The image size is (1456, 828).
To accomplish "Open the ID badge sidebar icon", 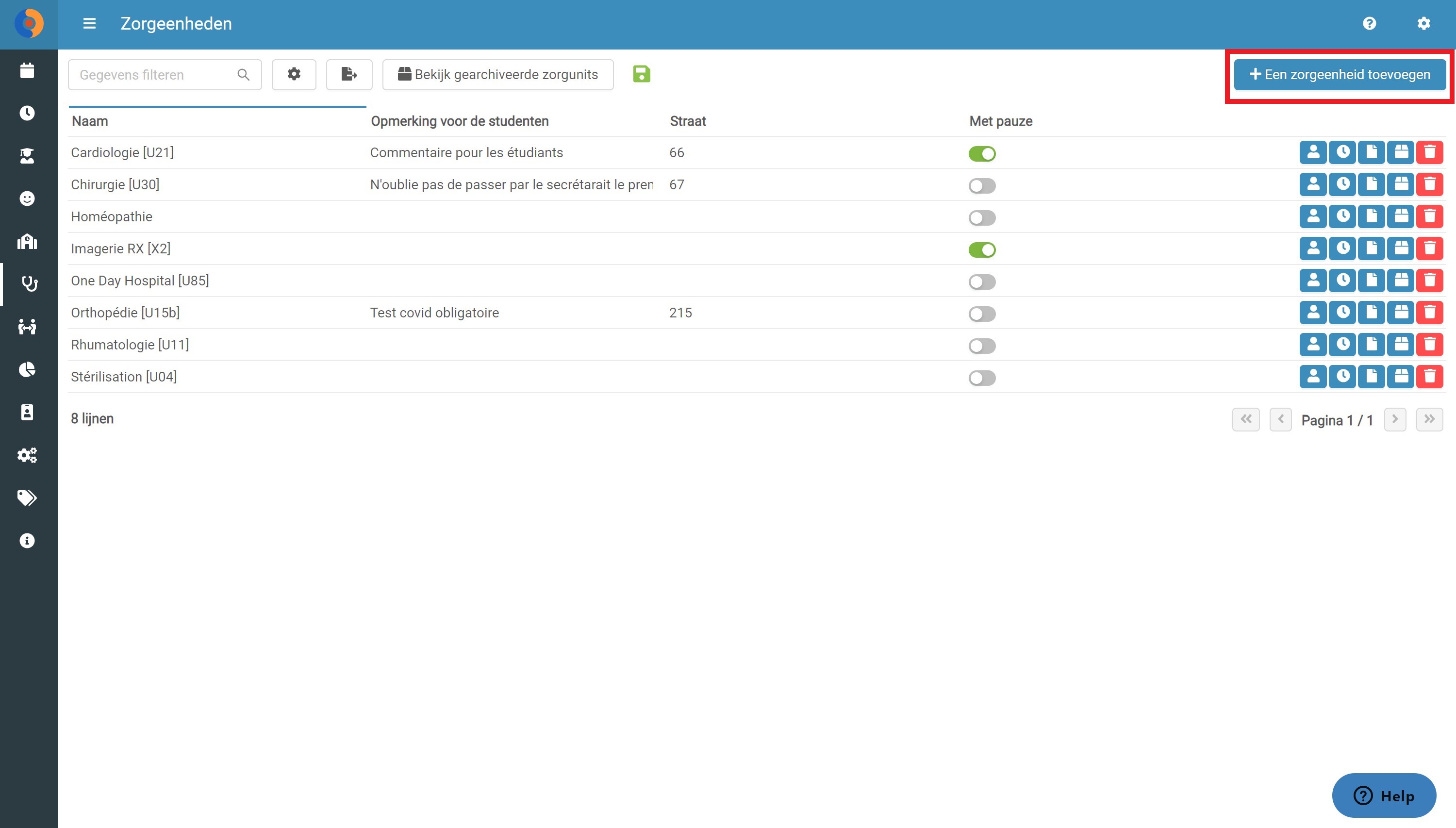I will tap(27, 412).
